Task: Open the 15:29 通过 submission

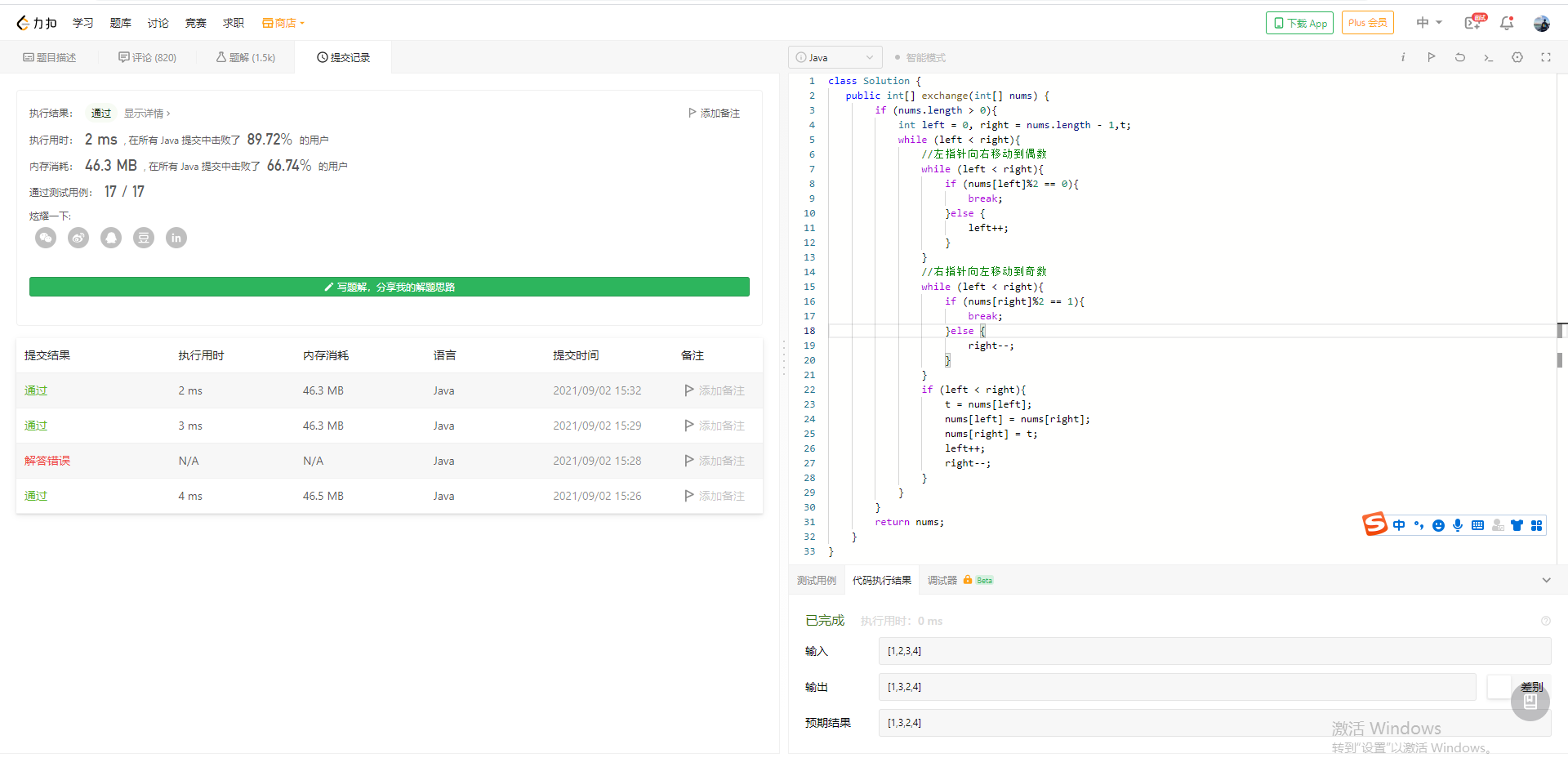Action: 36,426
